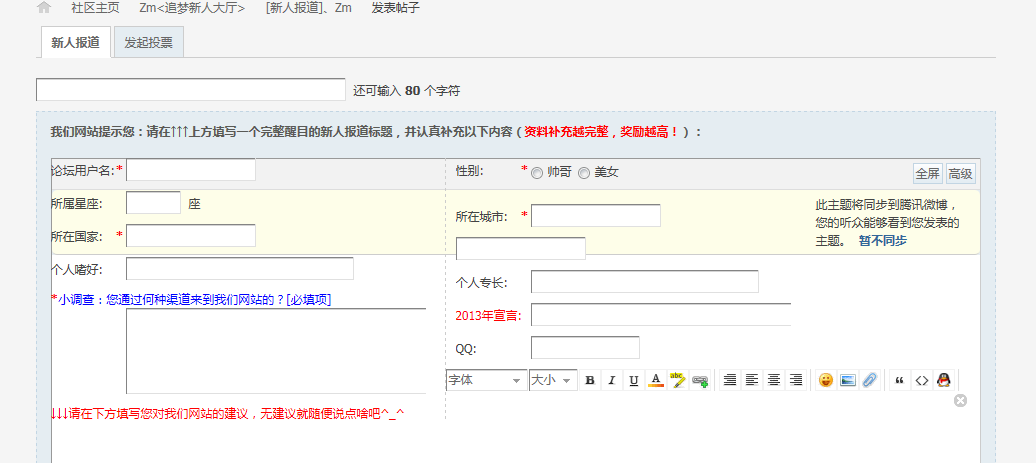The width and height of the screenshot is (1036, 463).
Task: Click the 小调查 survey prompt text
Action: (x=192, y=300)
